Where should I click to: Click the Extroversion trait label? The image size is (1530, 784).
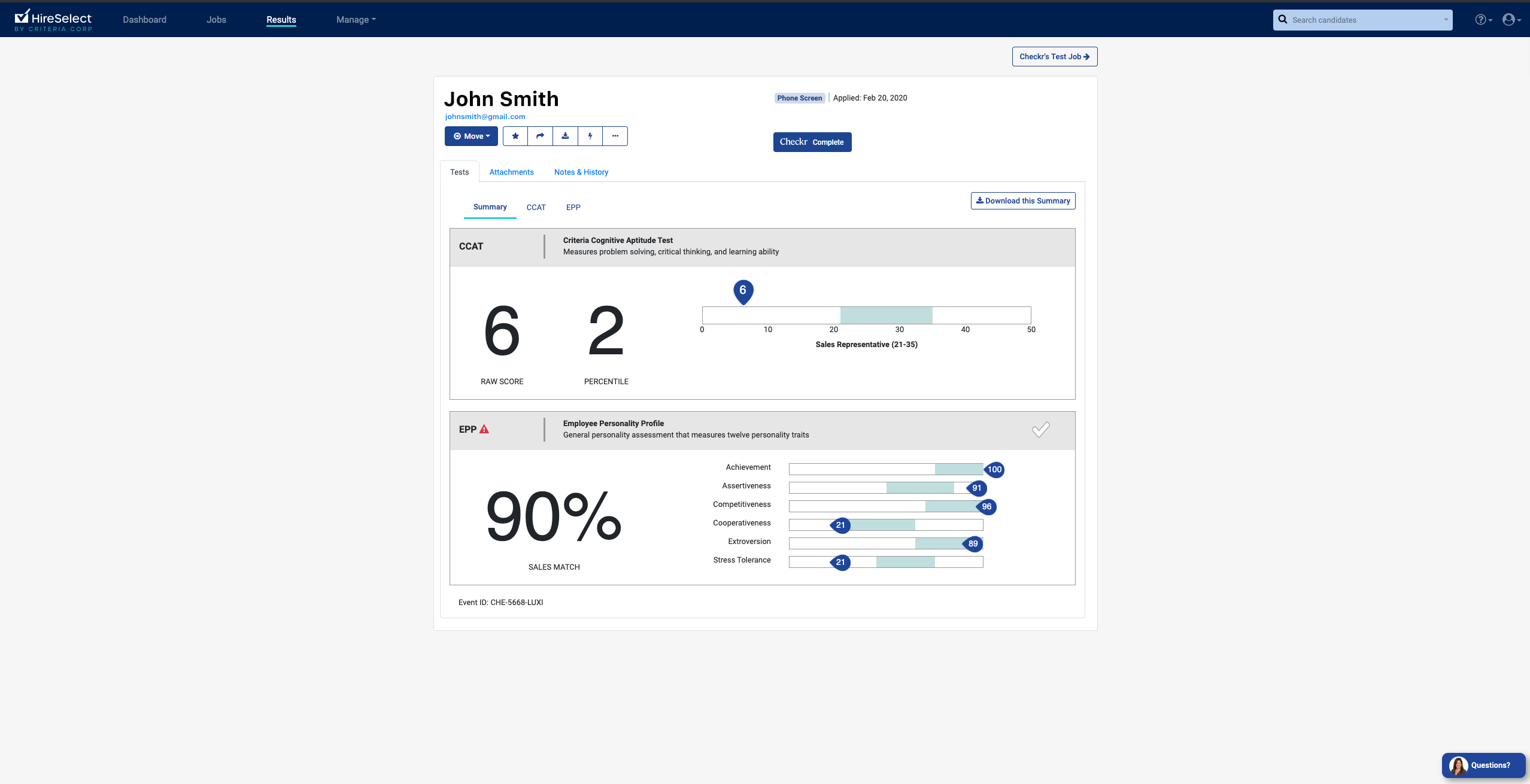pyautogui.click(x=749, y=542)
